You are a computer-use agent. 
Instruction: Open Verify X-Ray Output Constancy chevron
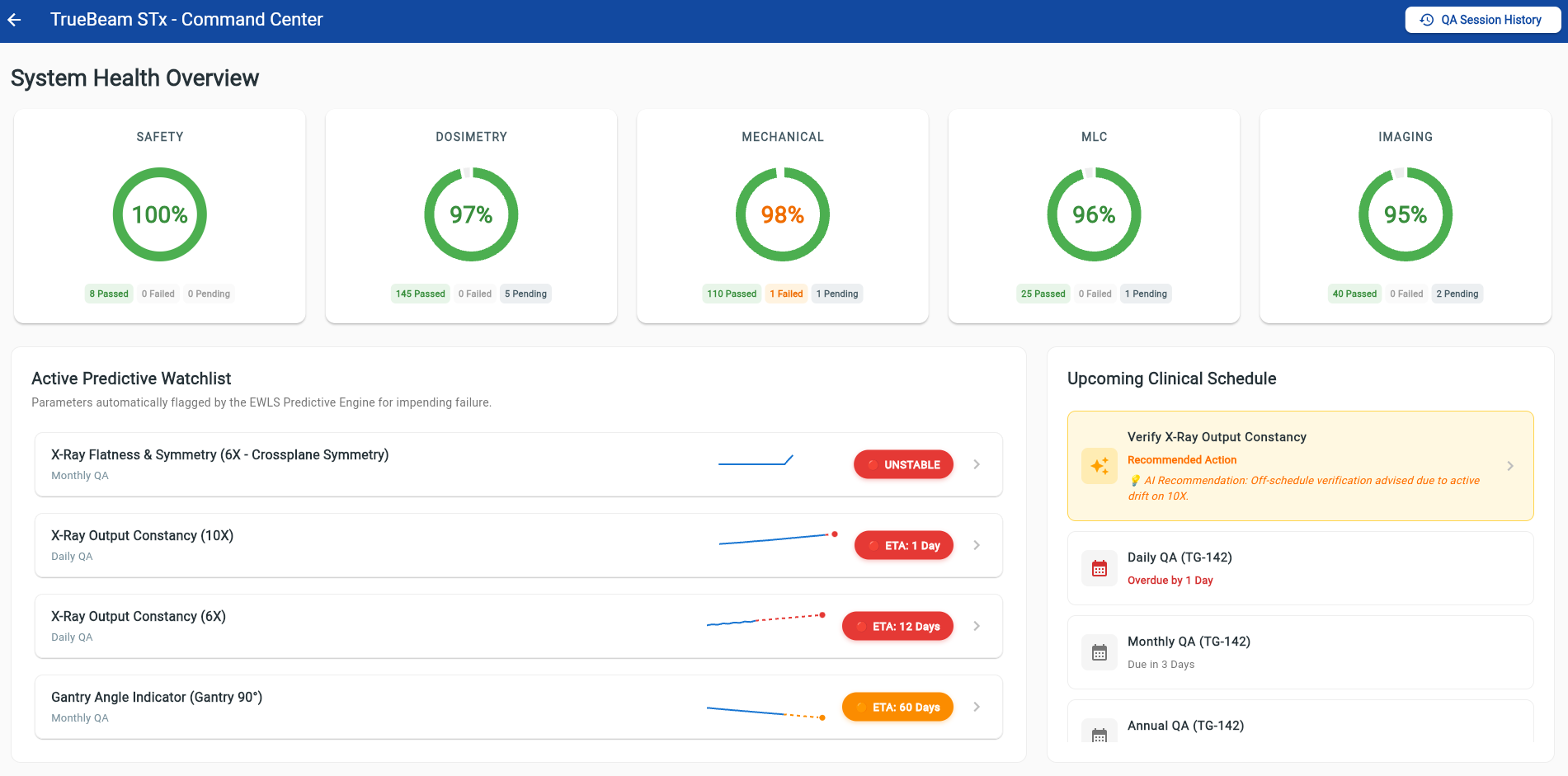(1510, 466)
